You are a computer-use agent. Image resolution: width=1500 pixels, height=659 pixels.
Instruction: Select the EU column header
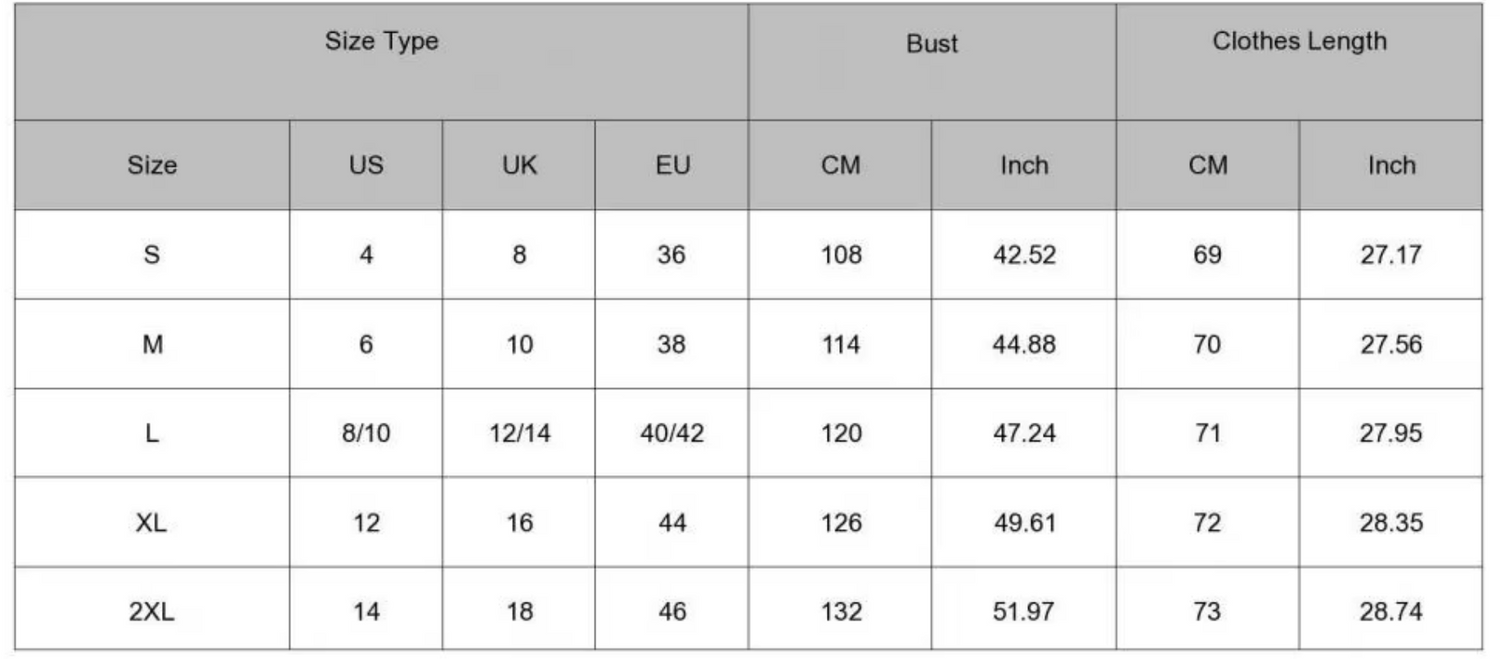pos(672,165)
